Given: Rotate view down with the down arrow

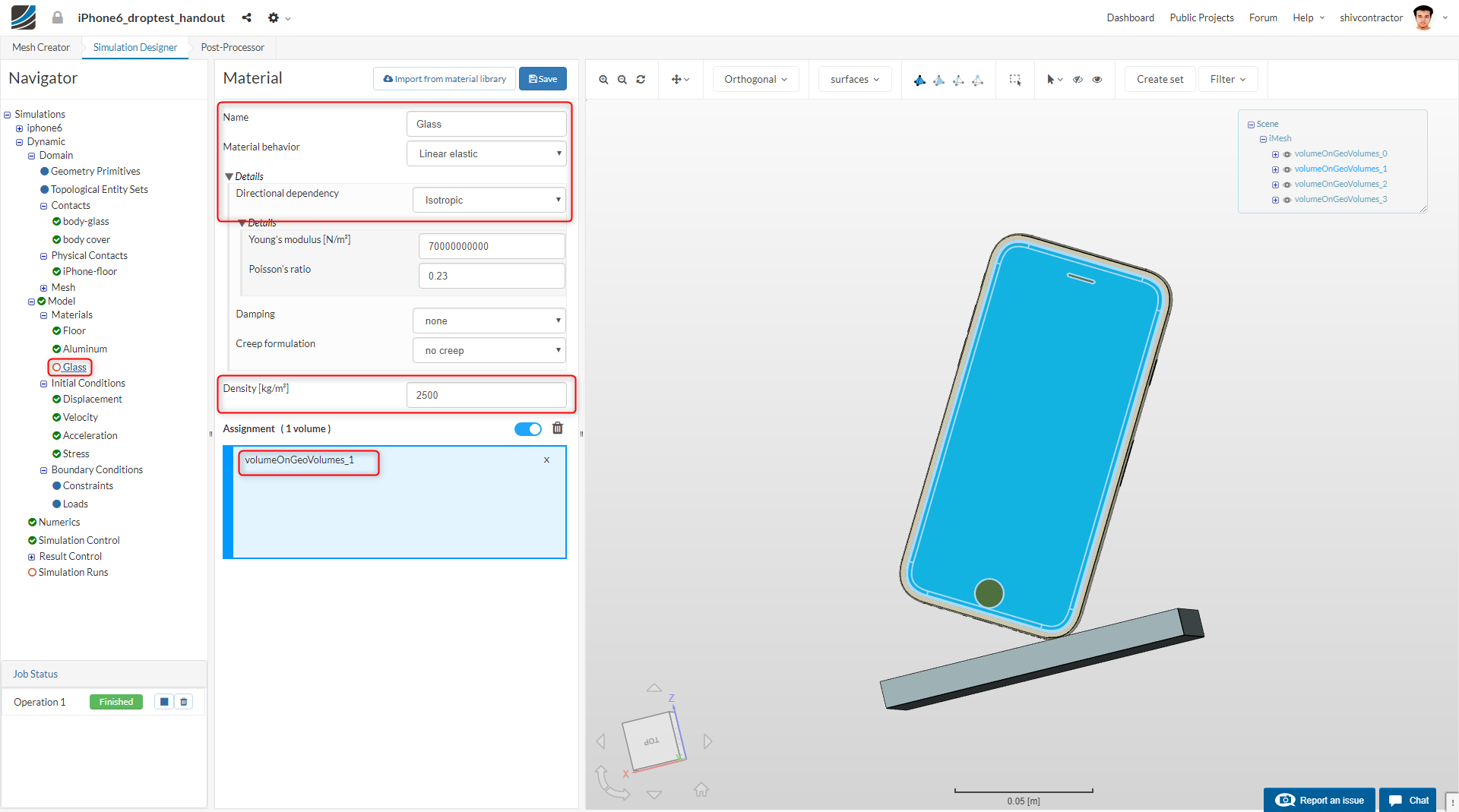Looking at the screenshot, I should pos(654,795).
